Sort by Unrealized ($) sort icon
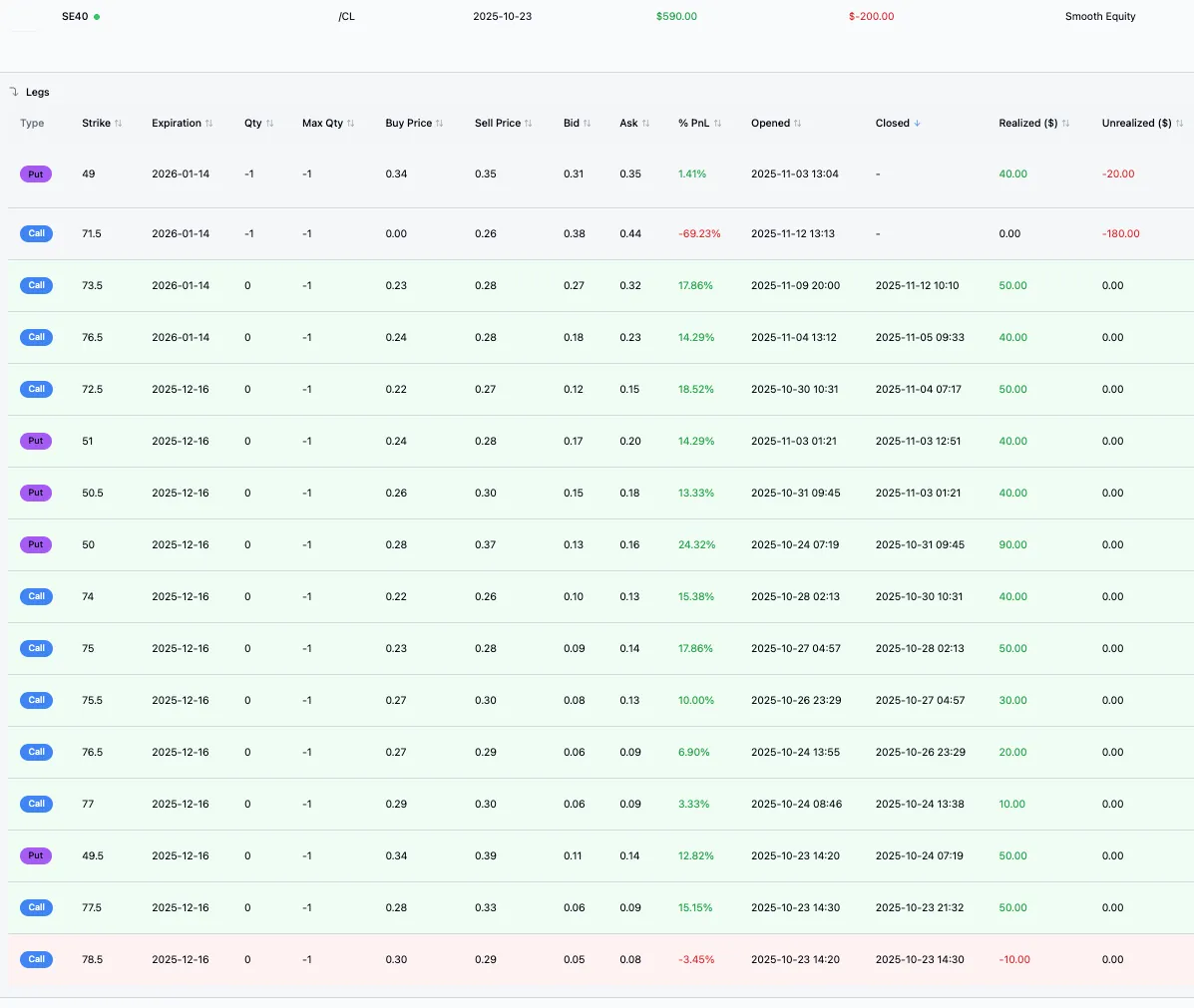1194x1008 pixels. tap(1179, 124)
